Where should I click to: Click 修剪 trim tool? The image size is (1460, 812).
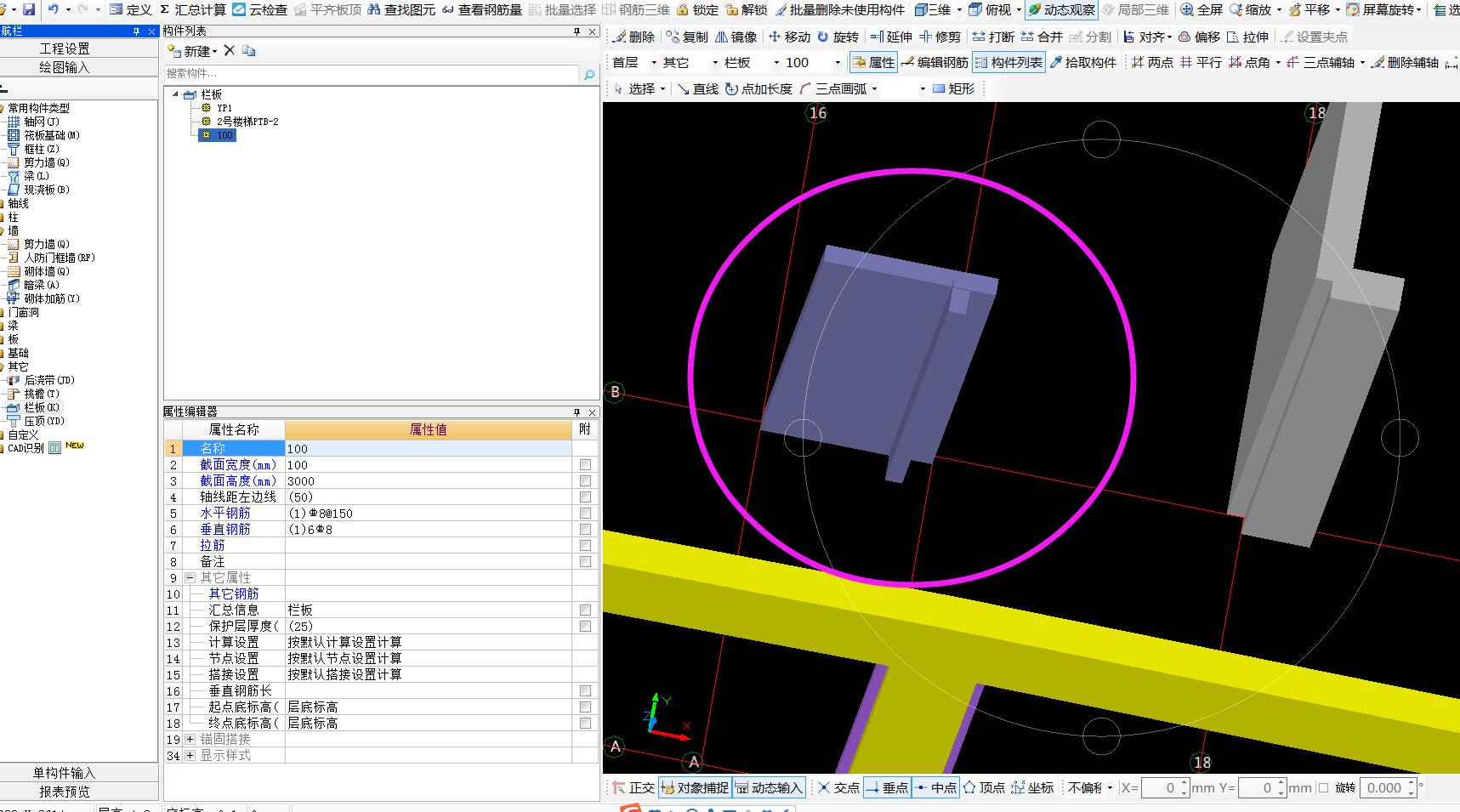[x=940, y=37]
